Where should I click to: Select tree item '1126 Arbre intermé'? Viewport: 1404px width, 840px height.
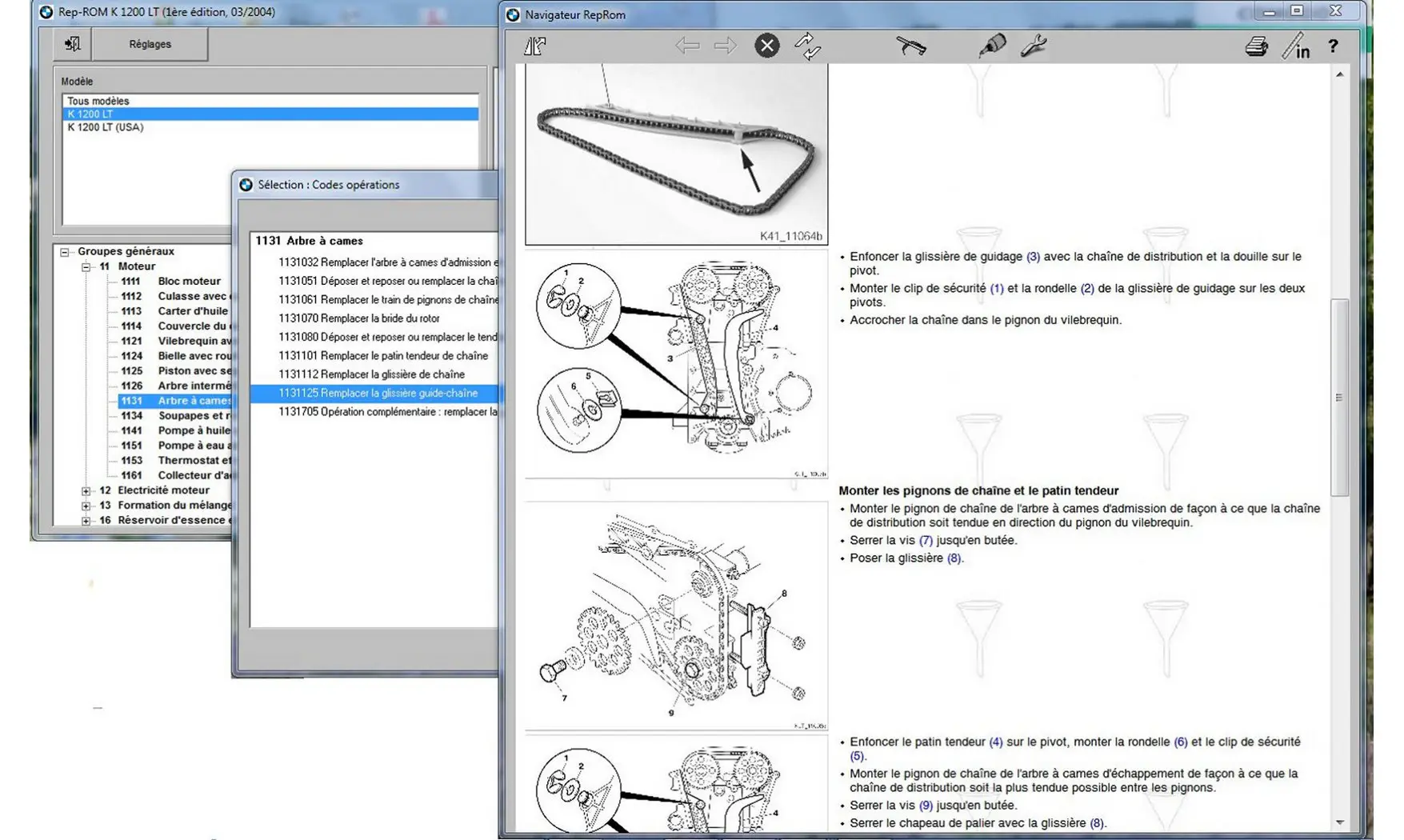pyautogui.click(x=174, y=386)
